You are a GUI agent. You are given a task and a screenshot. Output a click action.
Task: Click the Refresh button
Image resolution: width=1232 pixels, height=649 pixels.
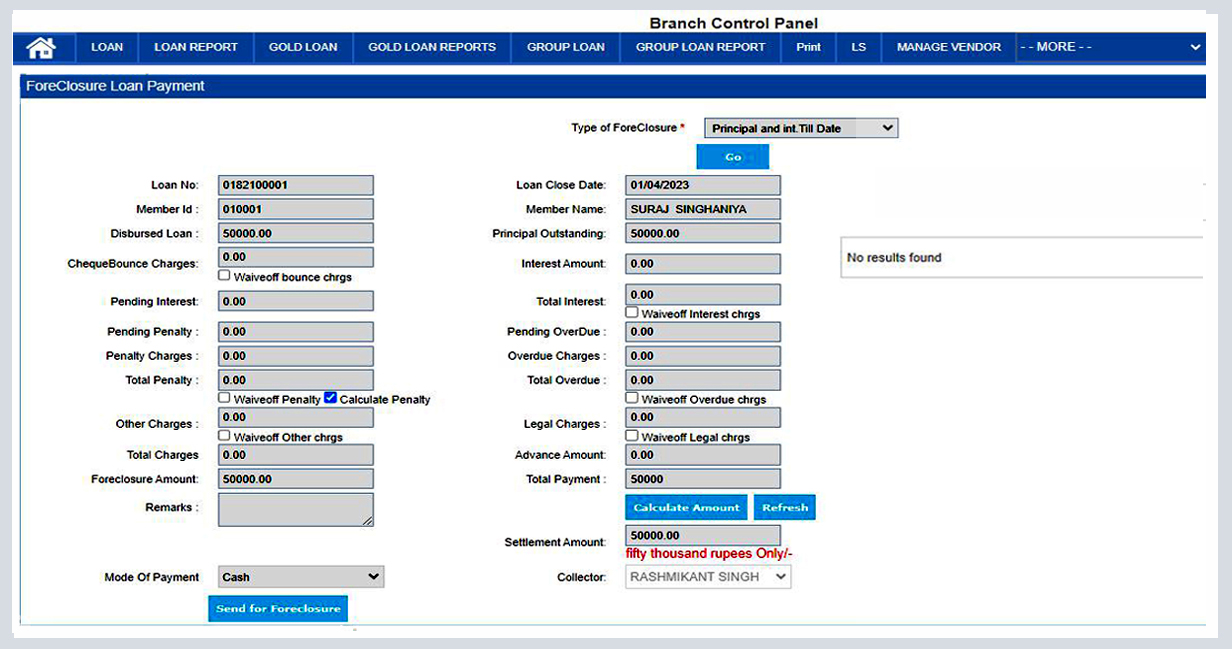(784, 507)
